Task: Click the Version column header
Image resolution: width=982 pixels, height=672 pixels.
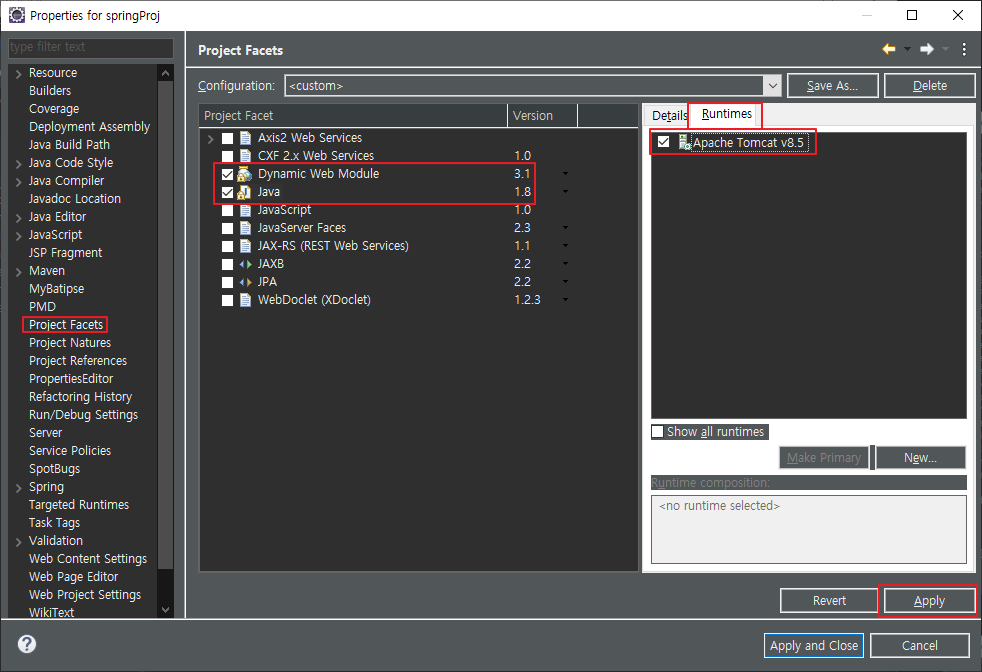Action: (542, 116)
